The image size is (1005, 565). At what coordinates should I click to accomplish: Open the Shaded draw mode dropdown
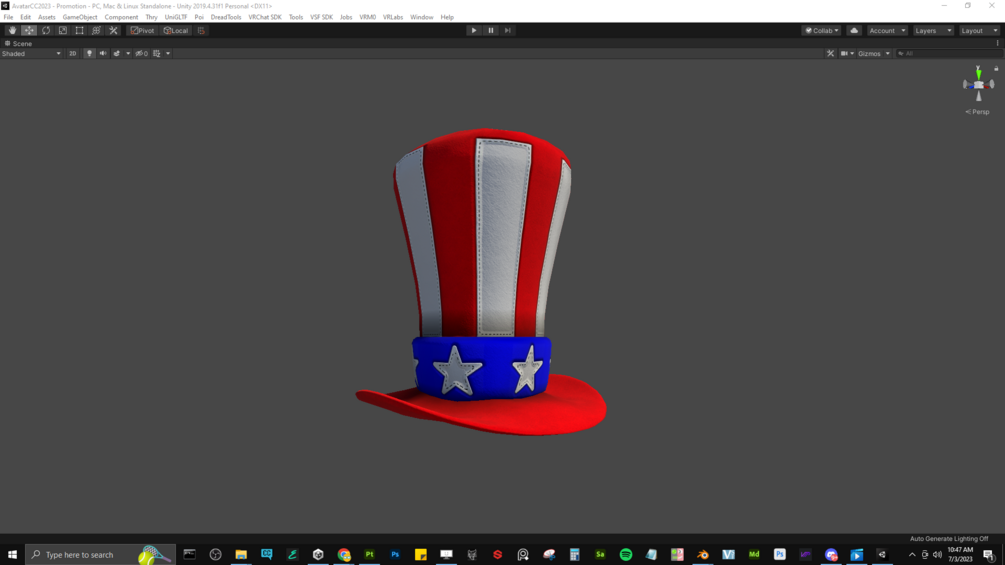tap(31, 54)
